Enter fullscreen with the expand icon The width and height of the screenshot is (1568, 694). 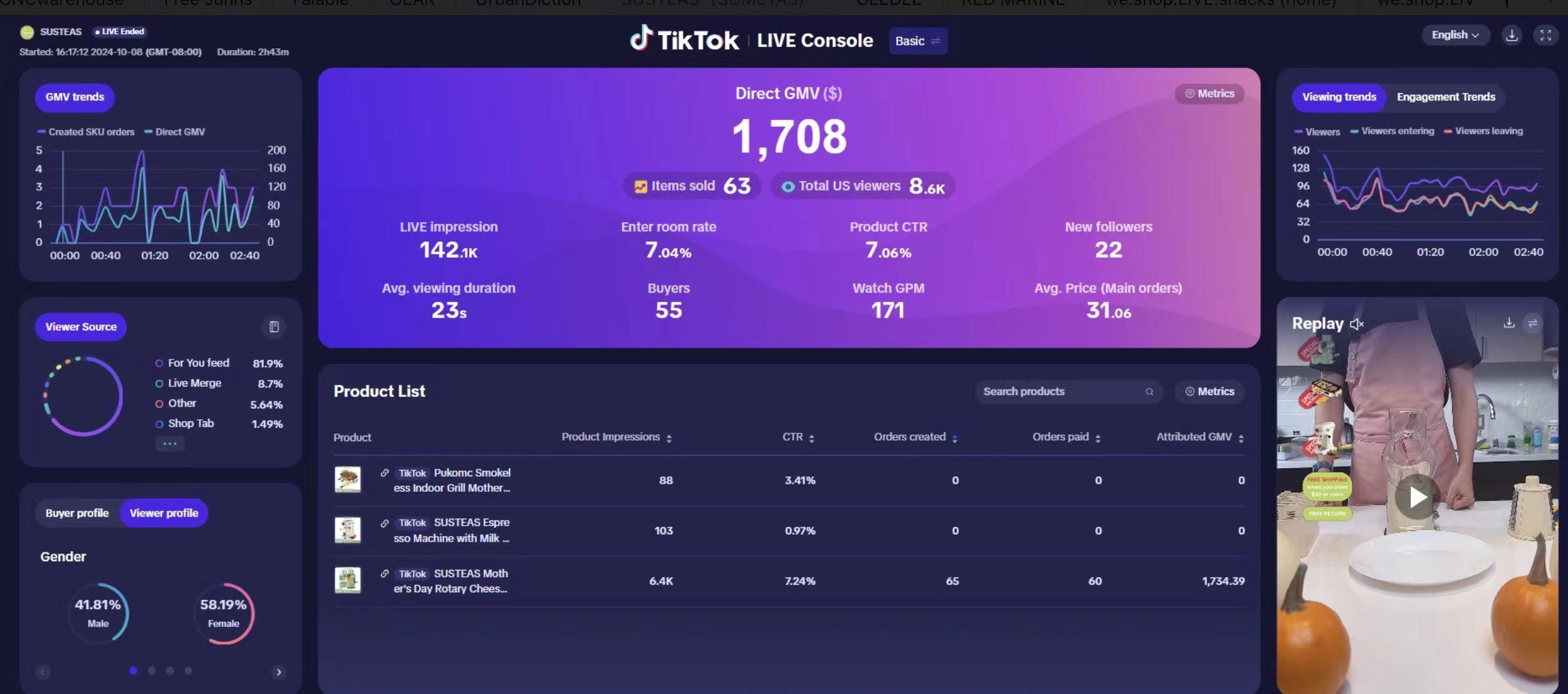(x=1545, y=36)
